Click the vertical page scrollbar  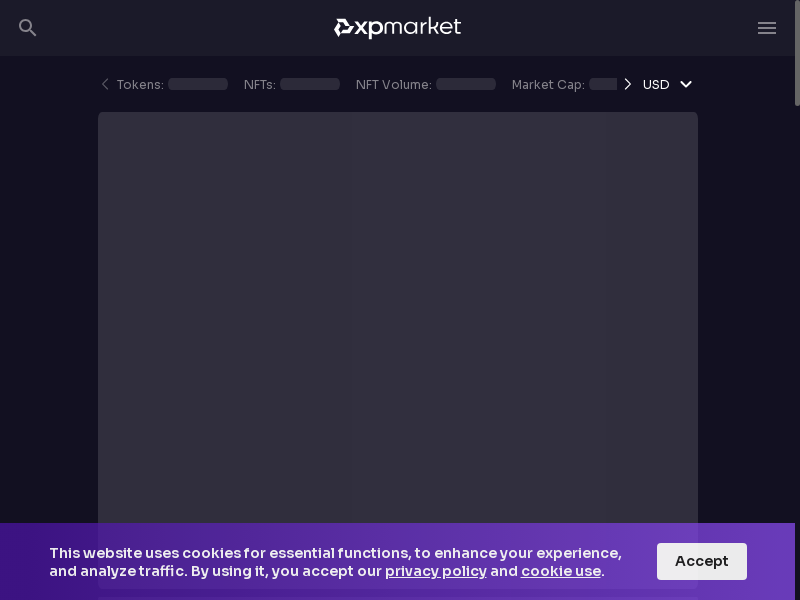click(796, 55)
